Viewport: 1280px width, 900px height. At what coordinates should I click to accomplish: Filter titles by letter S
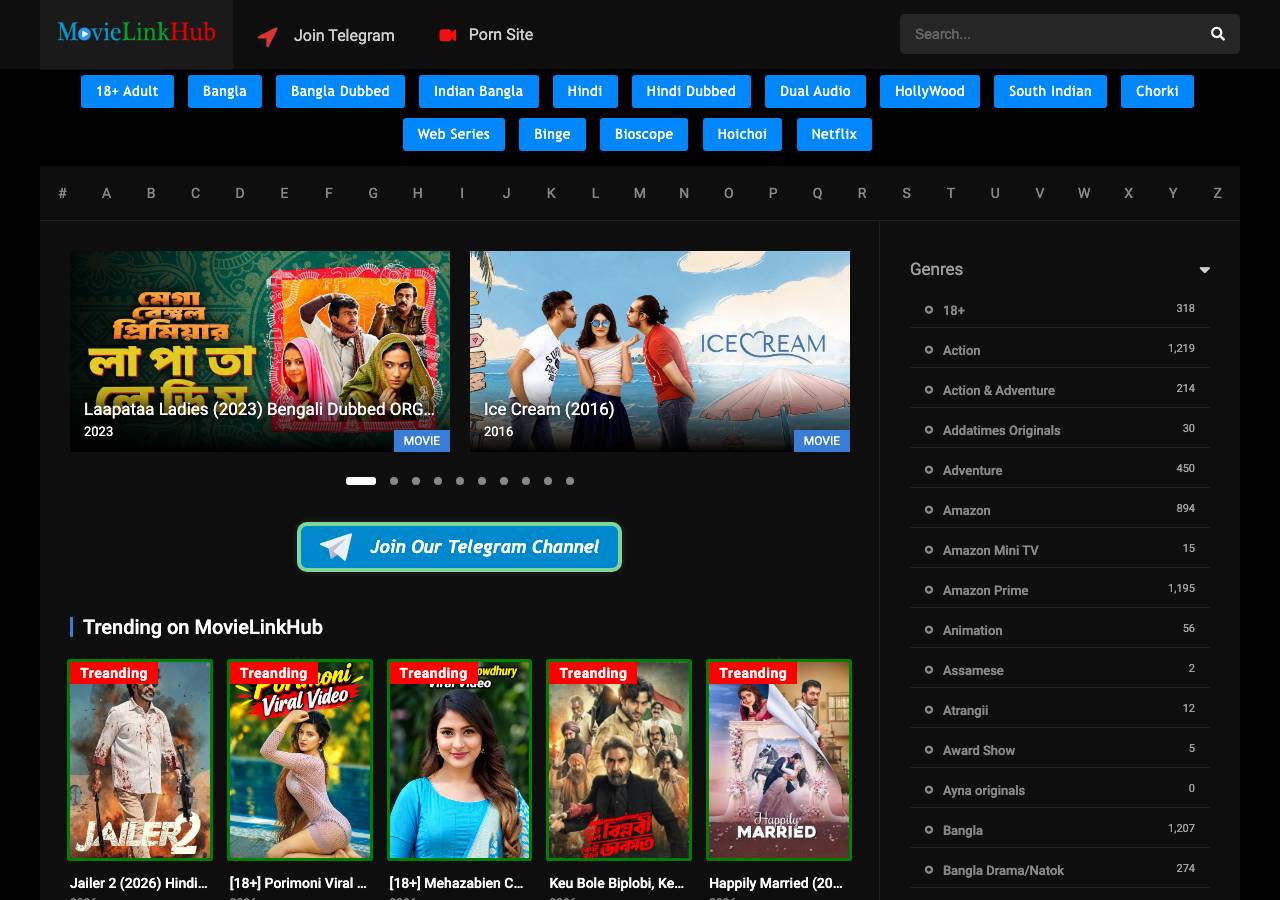pyautogui.click(x=906, y=193)
